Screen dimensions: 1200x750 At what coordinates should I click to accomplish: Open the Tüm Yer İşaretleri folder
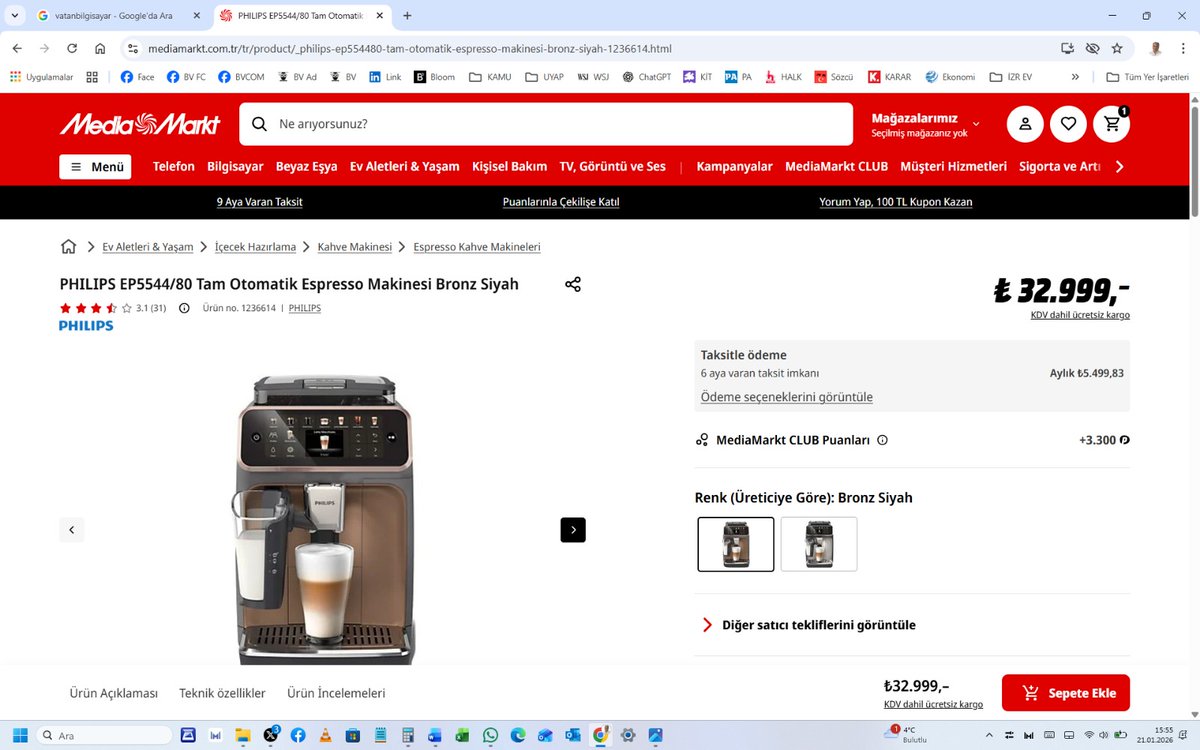coord(1147,77)
